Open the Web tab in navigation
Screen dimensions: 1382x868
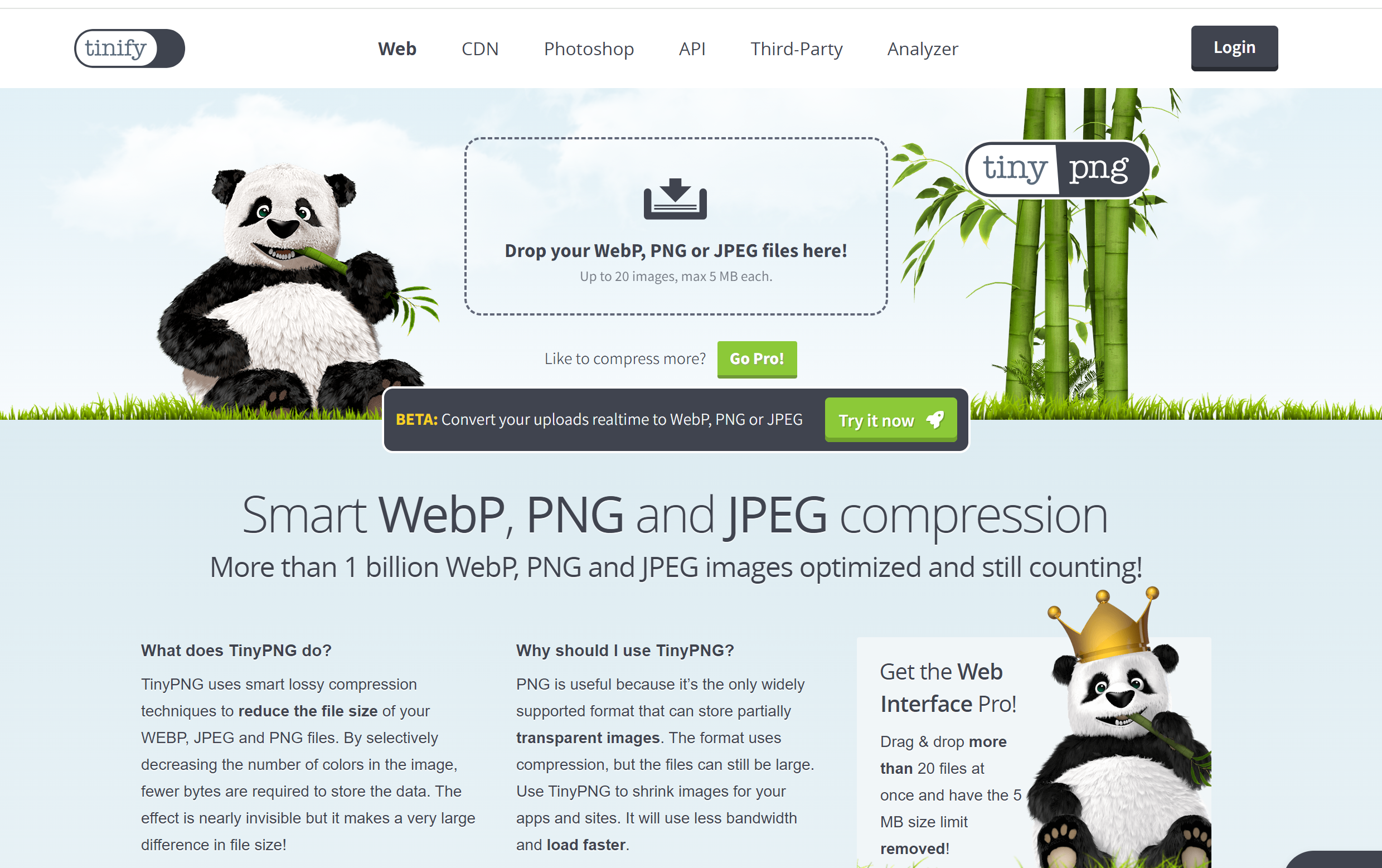pos(397,49)
